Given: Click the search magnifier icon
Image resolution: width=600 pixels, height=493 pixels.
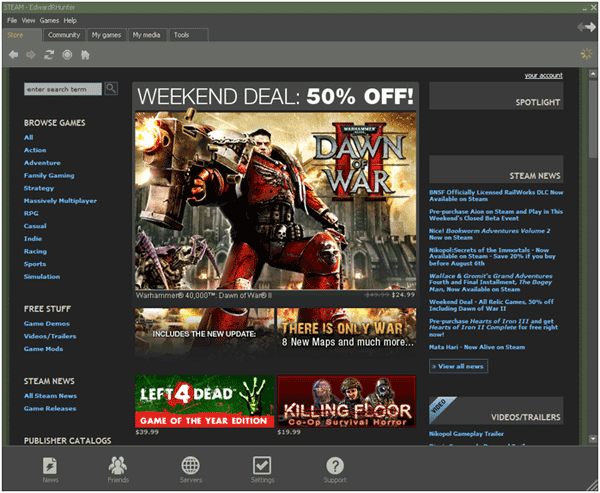Looking at the screenshot, I should pyautogui.click(x=111, y=89).
